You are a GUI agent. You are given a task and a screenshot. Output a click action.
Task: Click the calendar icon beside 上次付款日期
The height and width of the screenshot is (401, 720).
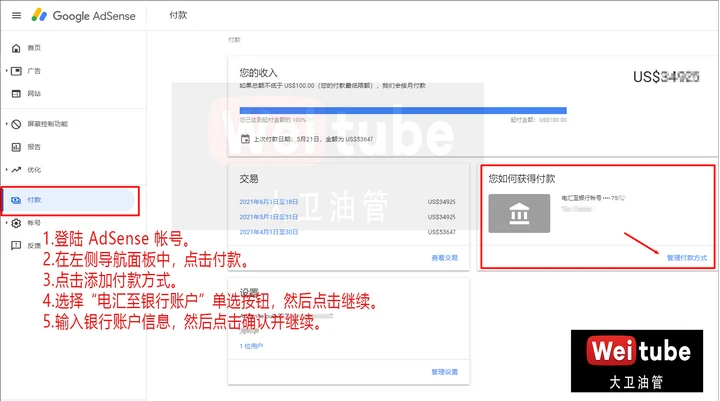245,139
